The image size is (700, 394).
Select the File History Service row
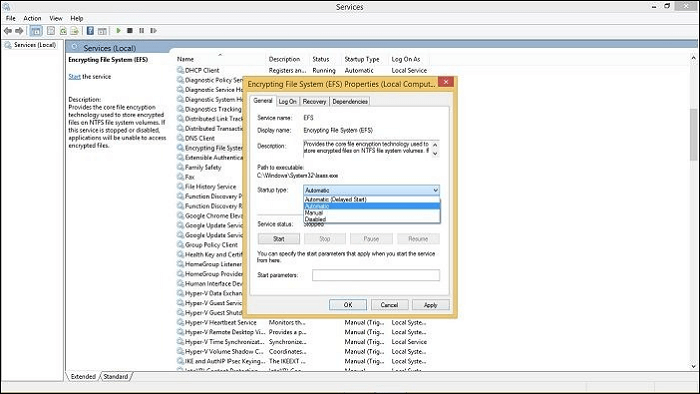tap(211, 187)
